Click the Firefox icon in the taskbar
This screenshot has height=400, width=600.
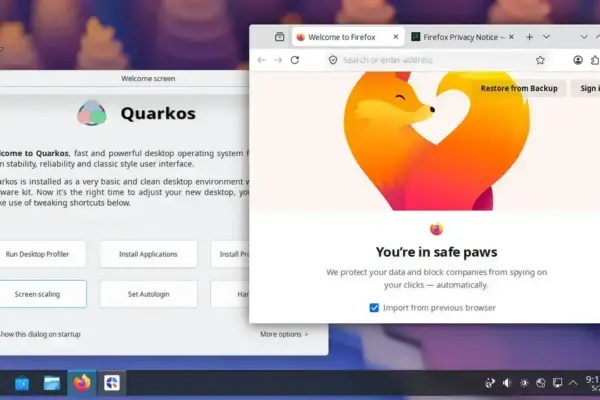point(82,383)
